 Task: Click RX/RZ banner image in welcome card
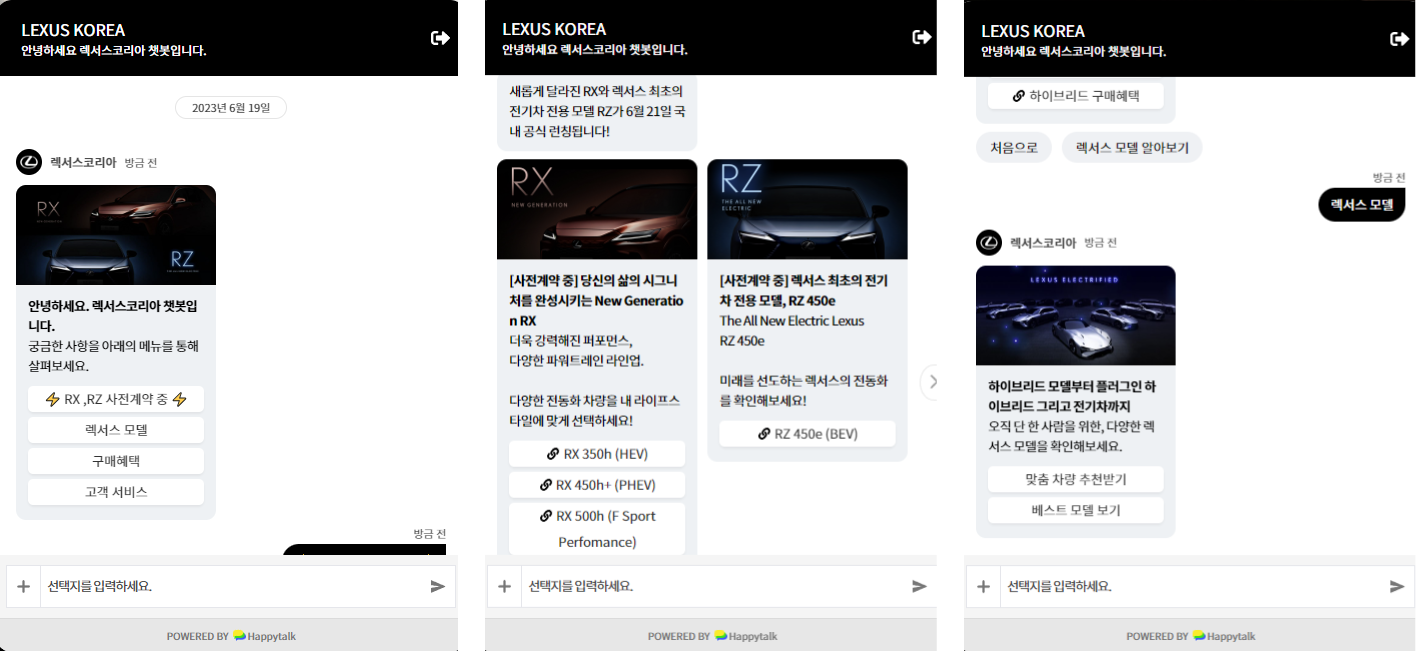(116, 235)
